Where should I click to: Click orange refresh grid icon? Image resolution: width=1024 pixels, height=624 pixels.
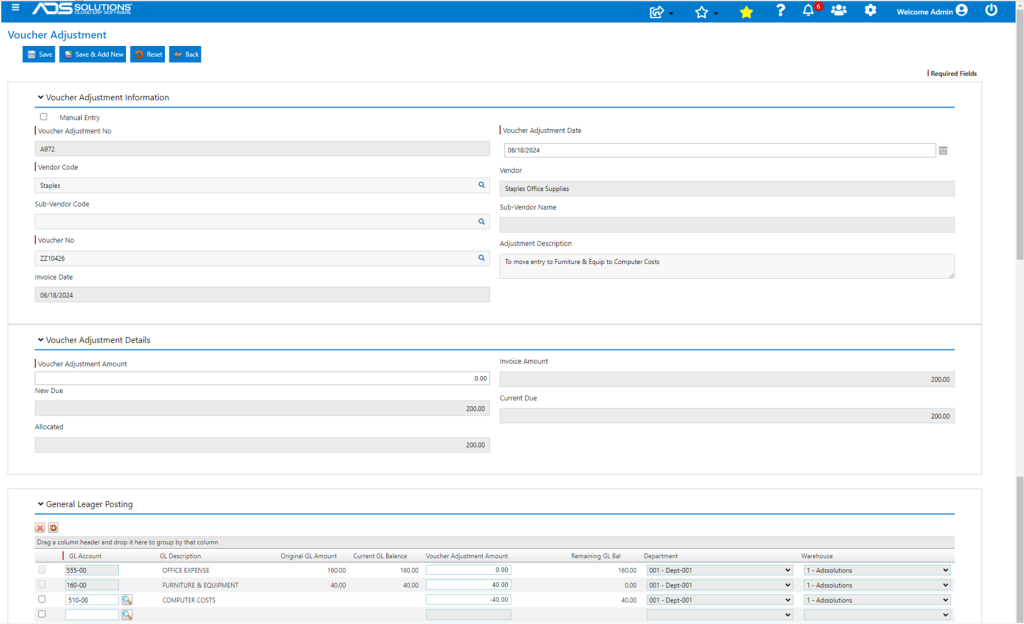pos(54,527)
